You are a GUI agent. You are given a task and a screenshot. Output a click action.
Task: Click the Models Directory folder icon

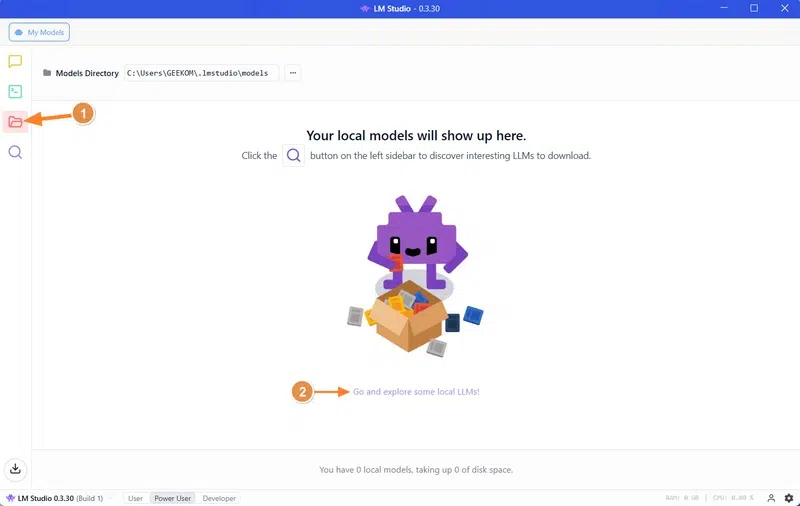pyautogui.click(x=47, y=73)
